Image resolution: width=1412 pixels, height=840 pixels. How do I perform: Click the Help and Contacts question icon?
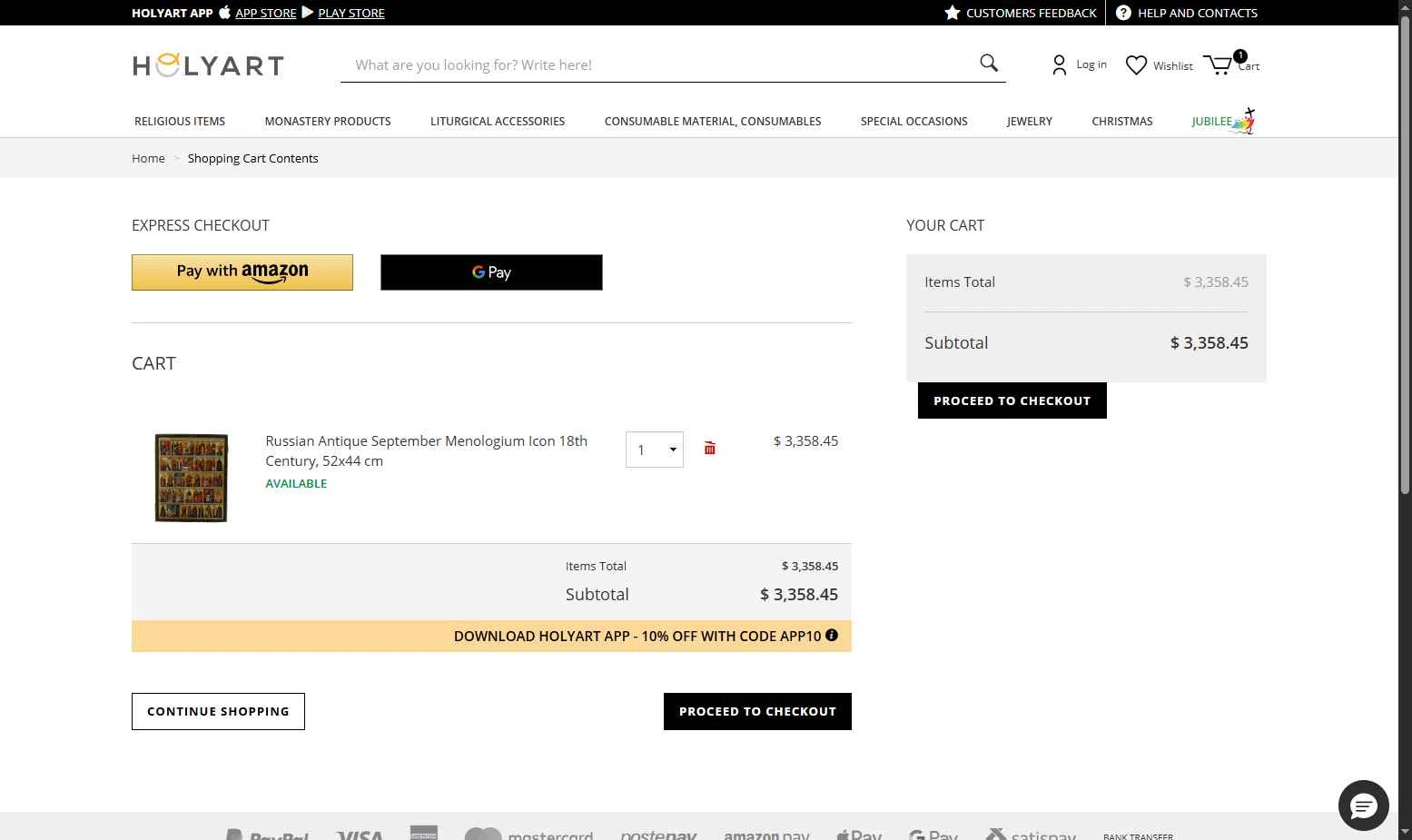[x=1123, y=13]
